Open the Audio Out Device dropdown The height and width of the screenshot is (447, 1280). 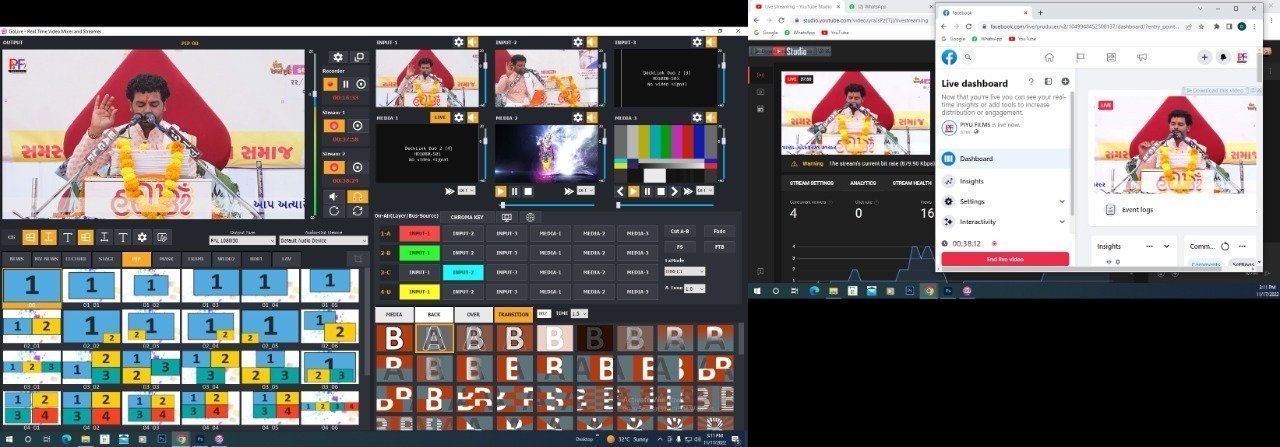317,240
